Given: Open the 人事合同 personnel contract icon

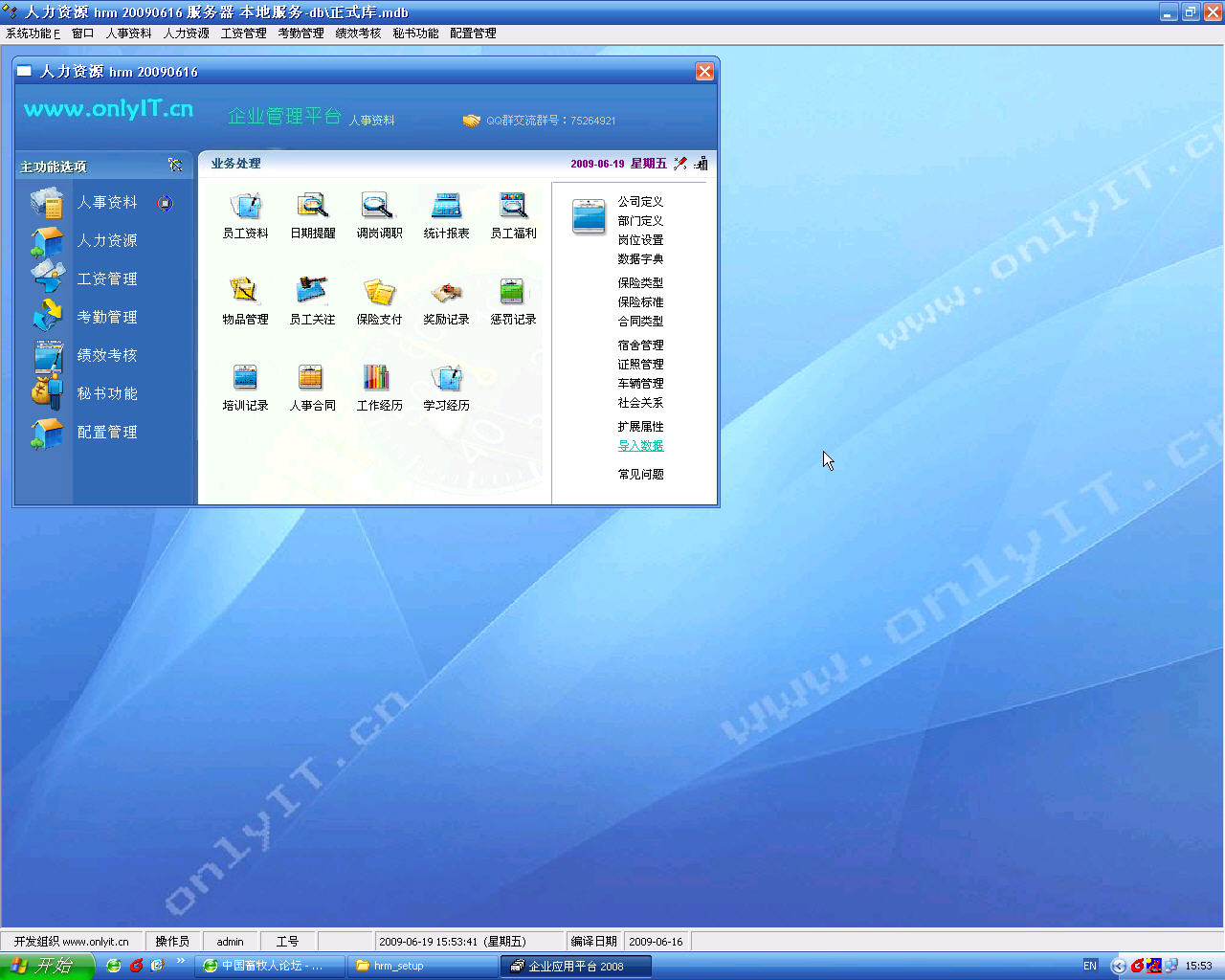Looking at the screenshot, I should click(312, 378).
